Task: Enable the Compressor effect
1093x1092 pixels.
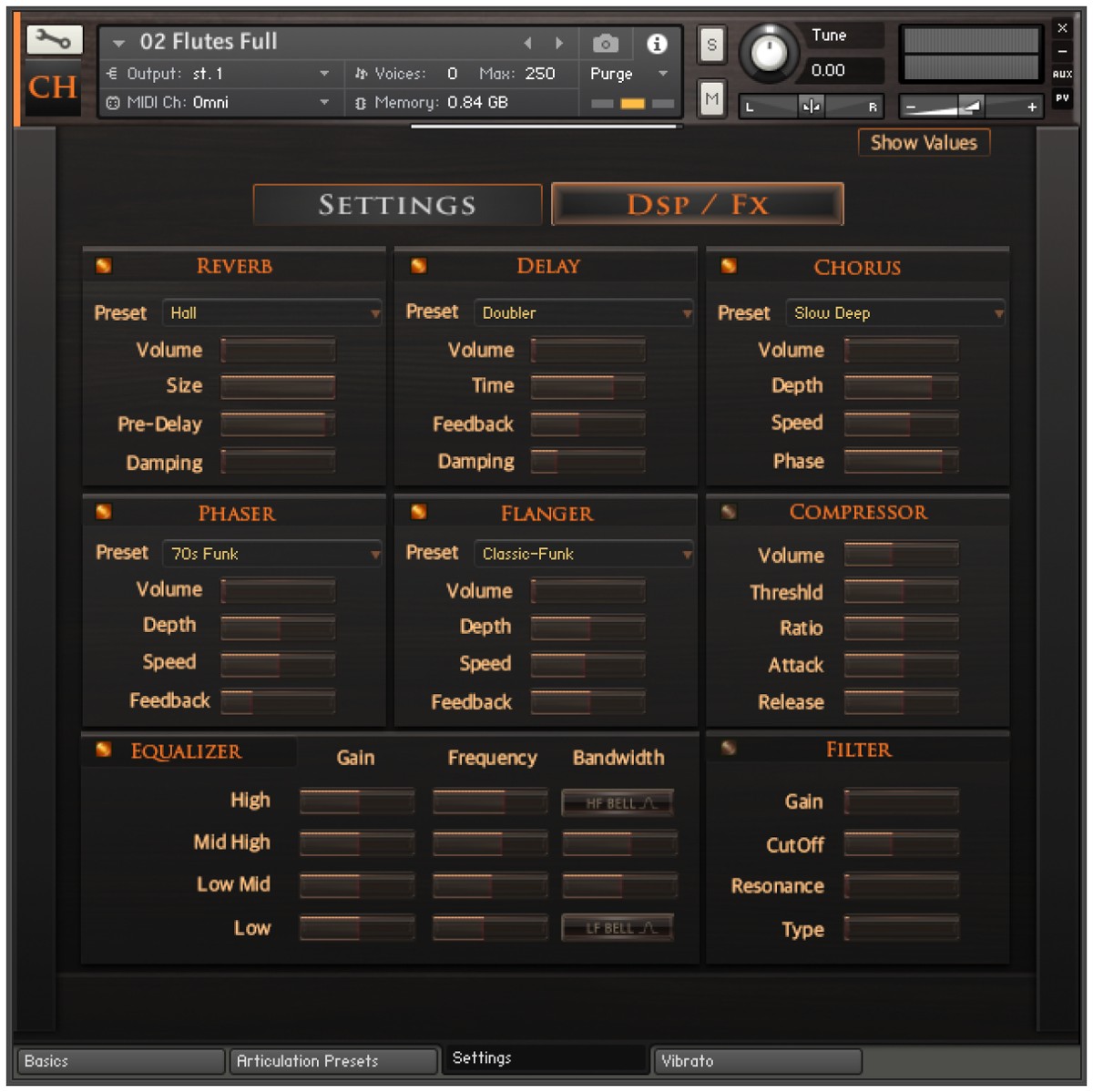Action: point(728,512)
